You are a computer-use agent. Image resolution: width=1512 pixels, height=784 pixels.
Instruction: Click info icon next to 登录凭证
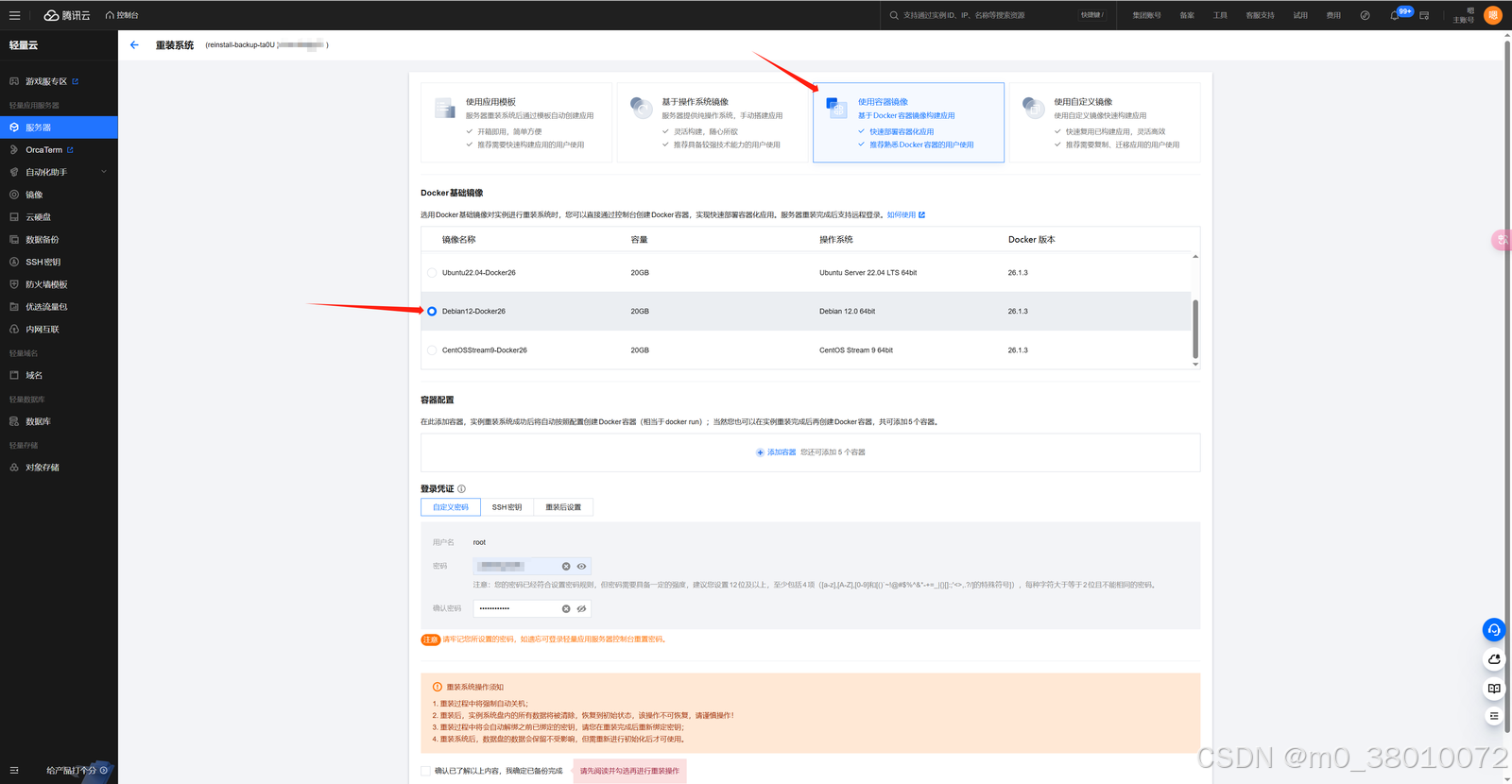tap(461, 489)
